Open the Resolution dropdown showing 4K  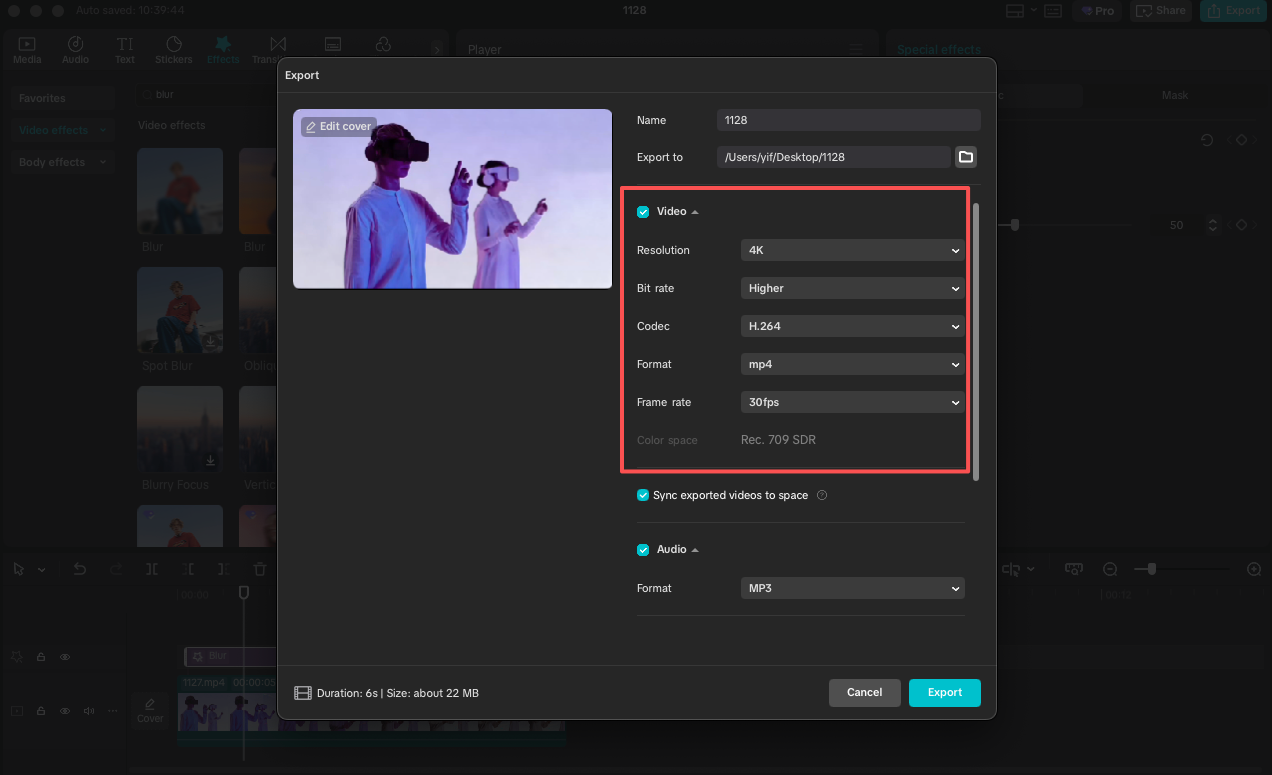click(x=851, y=250)
